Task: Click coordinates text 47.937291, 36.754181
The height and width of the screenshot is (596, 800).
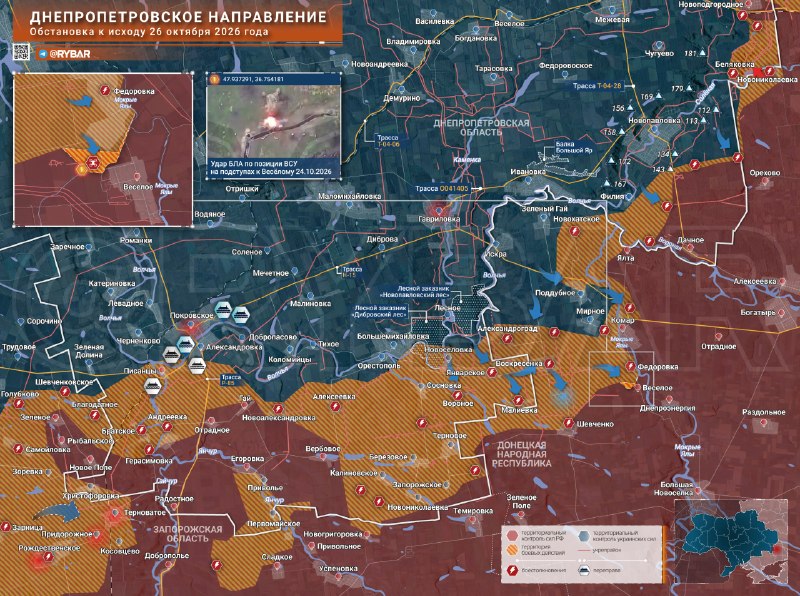Action: [253, 80]
